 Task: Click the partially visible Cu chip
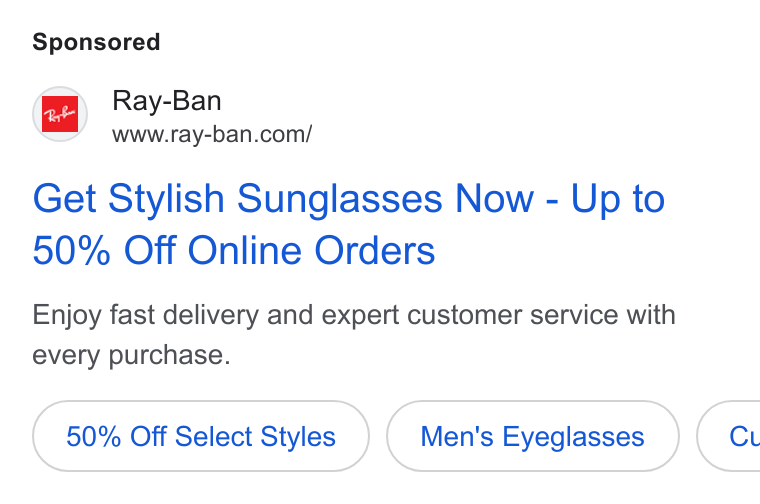[728, 436]
